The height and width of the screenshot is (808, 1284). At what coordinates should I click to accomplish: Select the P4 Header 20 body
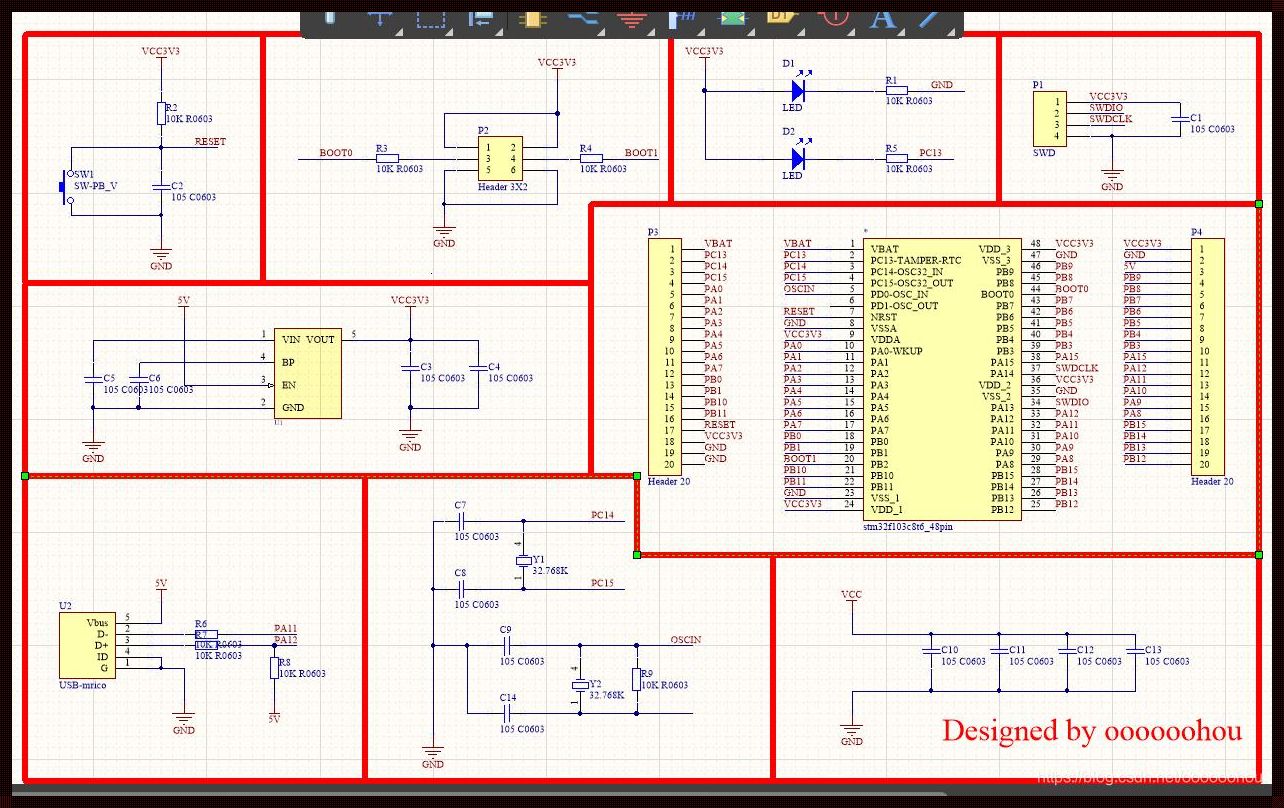1206,357
